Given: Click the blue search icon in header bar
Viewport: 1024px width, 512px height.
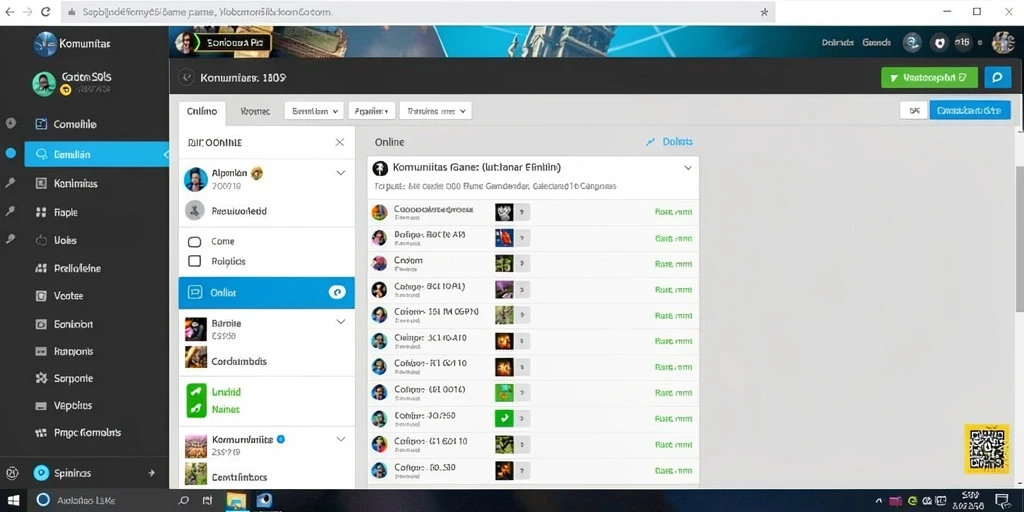Looking at the screenshot, I should 997,78.
